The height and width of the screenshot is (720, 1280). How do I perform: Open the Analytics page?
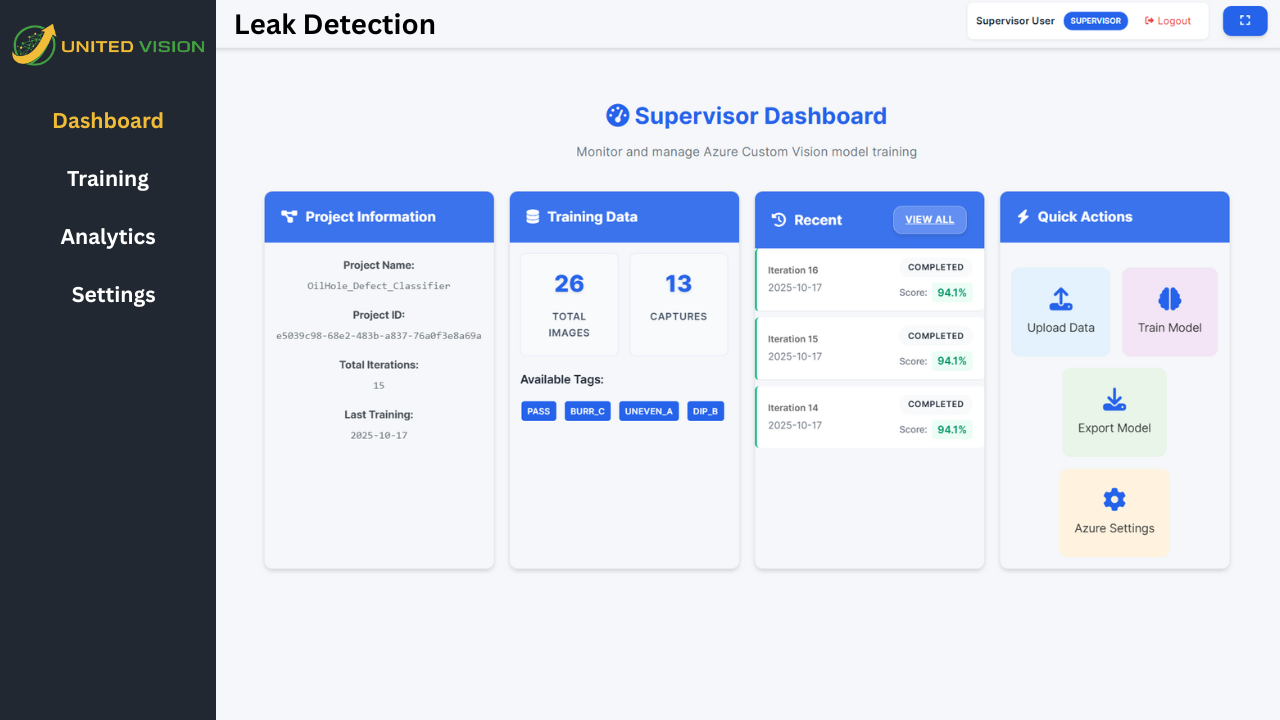click(108, 236)
